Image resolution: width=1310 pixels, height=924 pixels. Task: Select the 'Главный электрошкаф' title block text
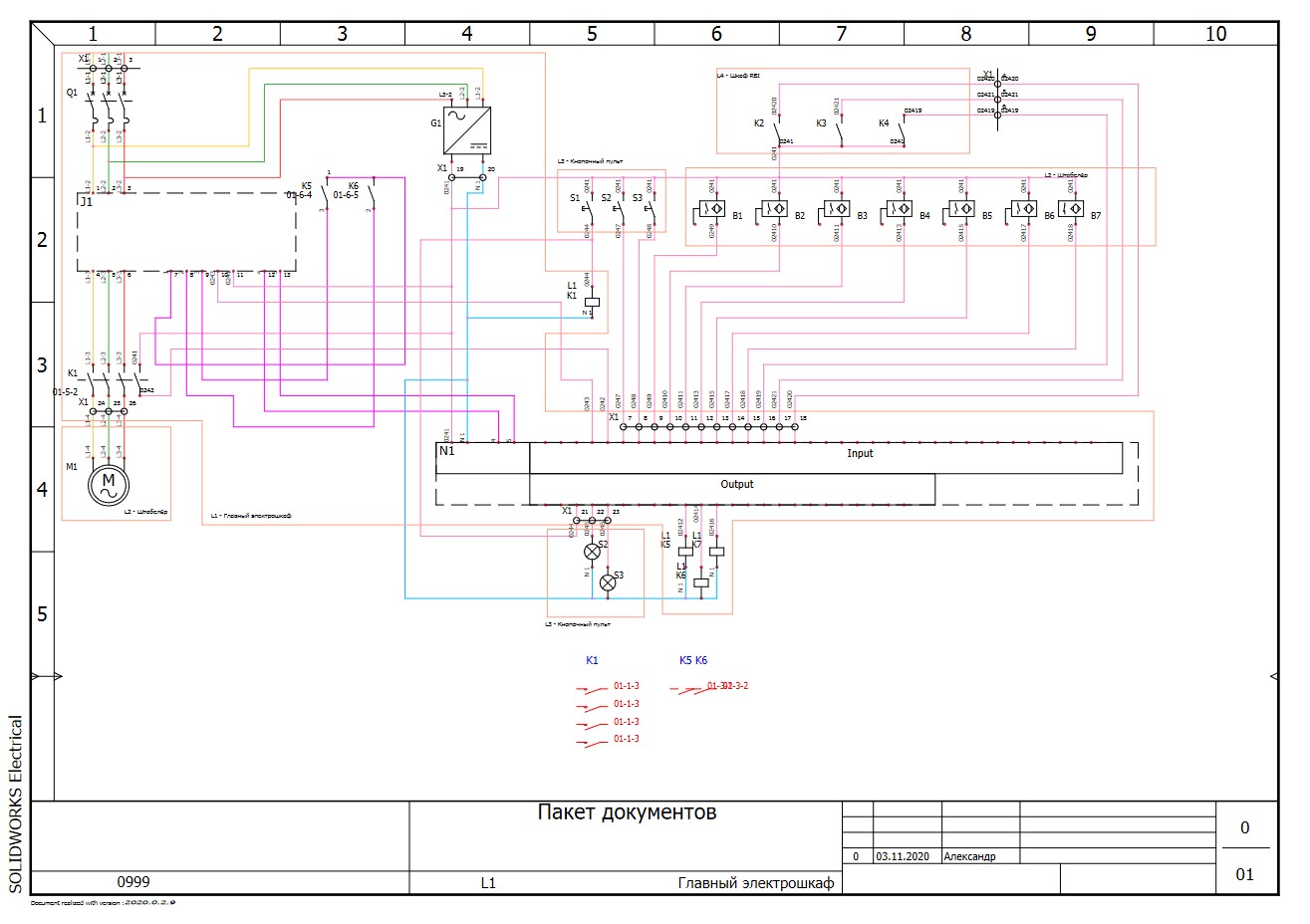click(x=756, y=883)
